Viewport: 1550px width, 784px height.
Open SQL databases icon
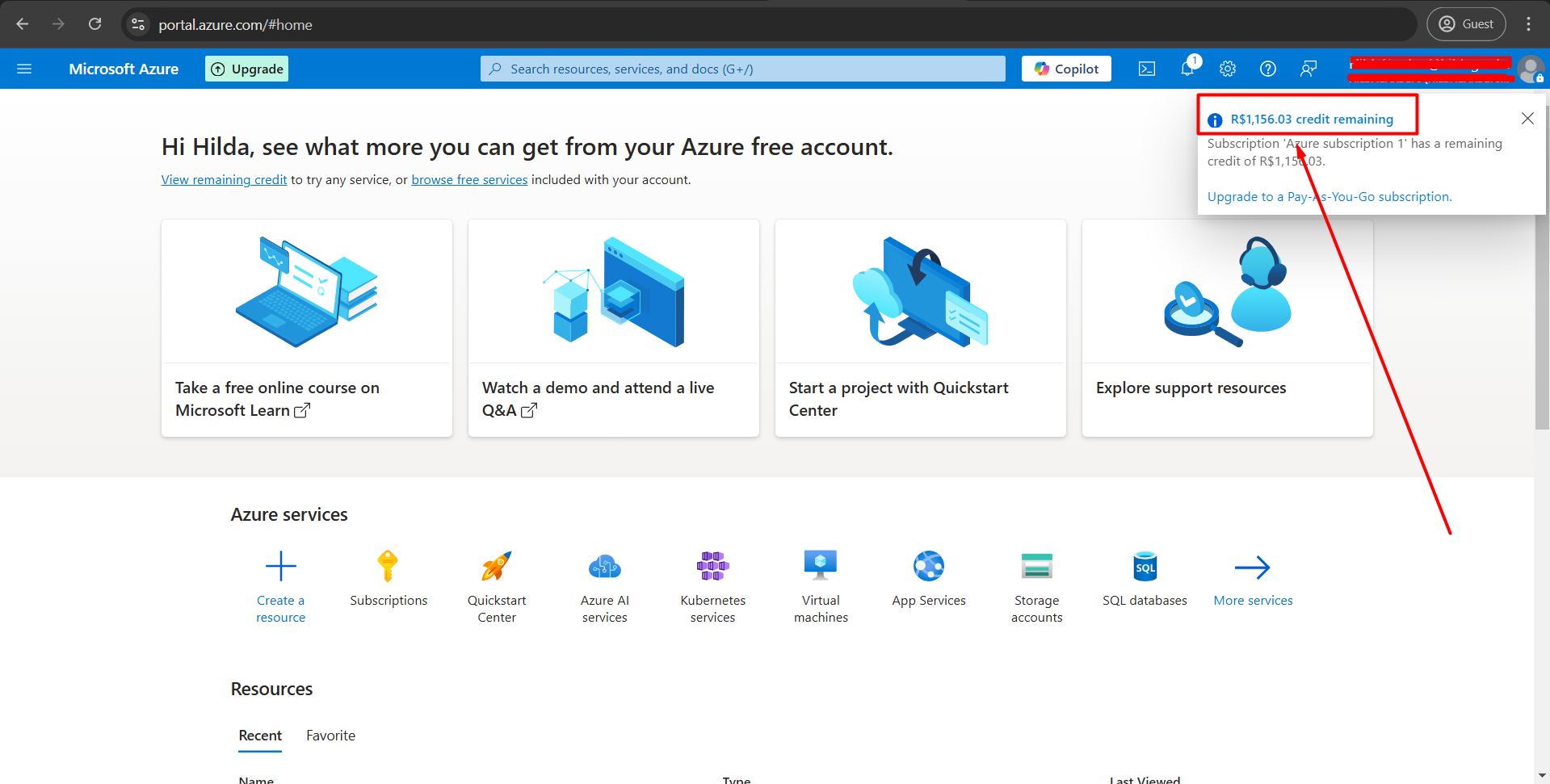(x=1145, y=566)
